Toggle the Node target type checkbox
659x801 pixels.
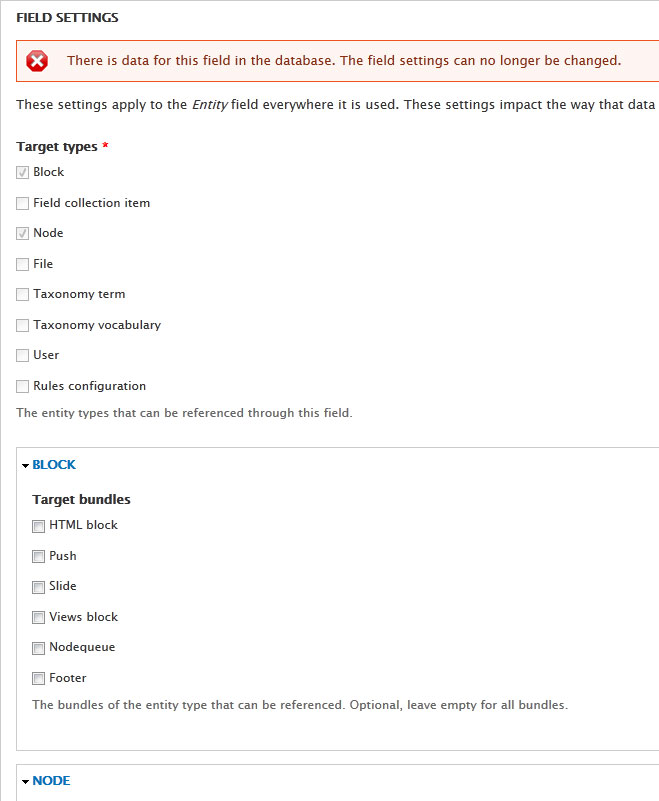(x=22, y=233)
